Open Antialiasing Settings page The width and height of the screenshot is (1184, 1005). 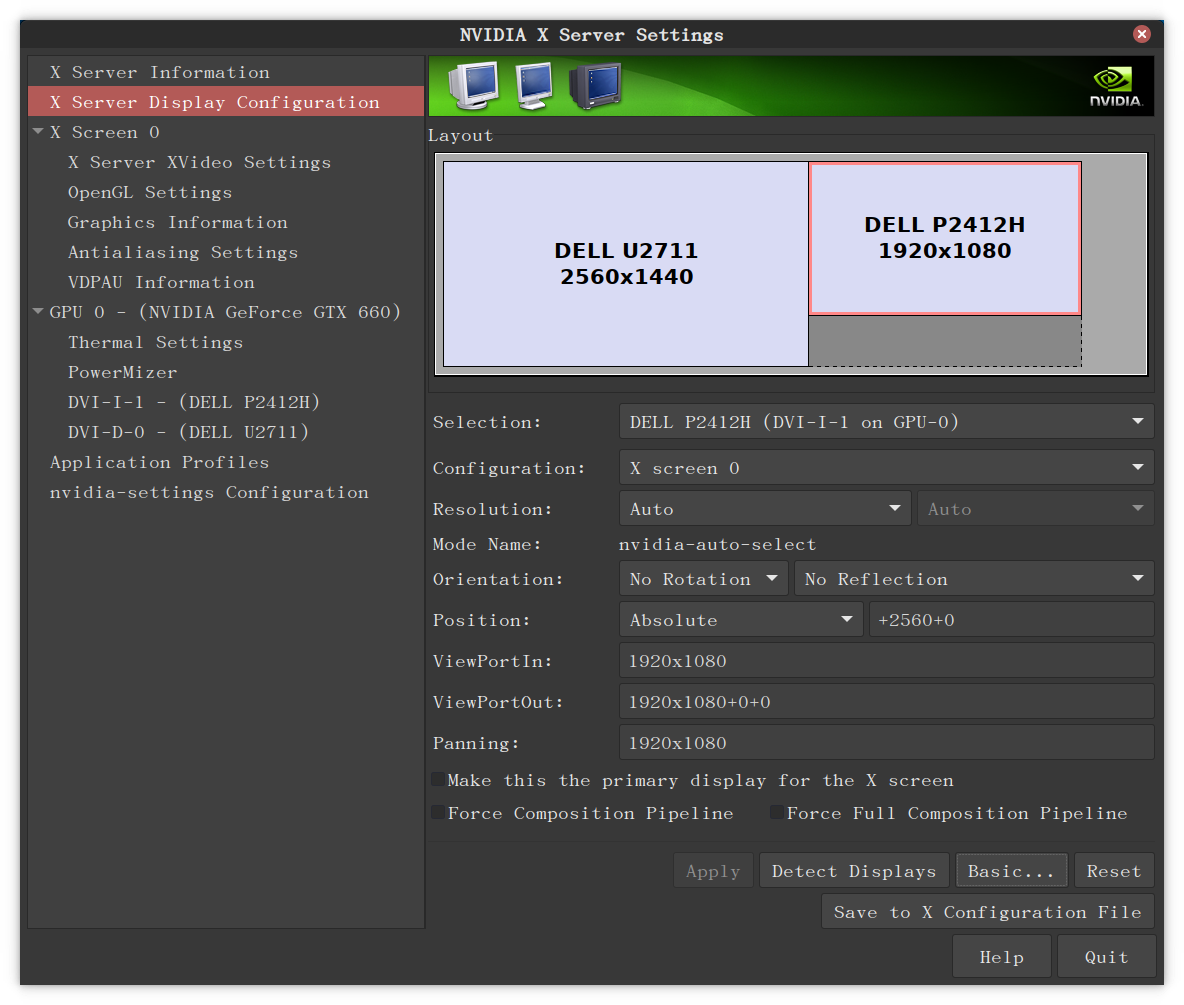[x=183, y=252]
